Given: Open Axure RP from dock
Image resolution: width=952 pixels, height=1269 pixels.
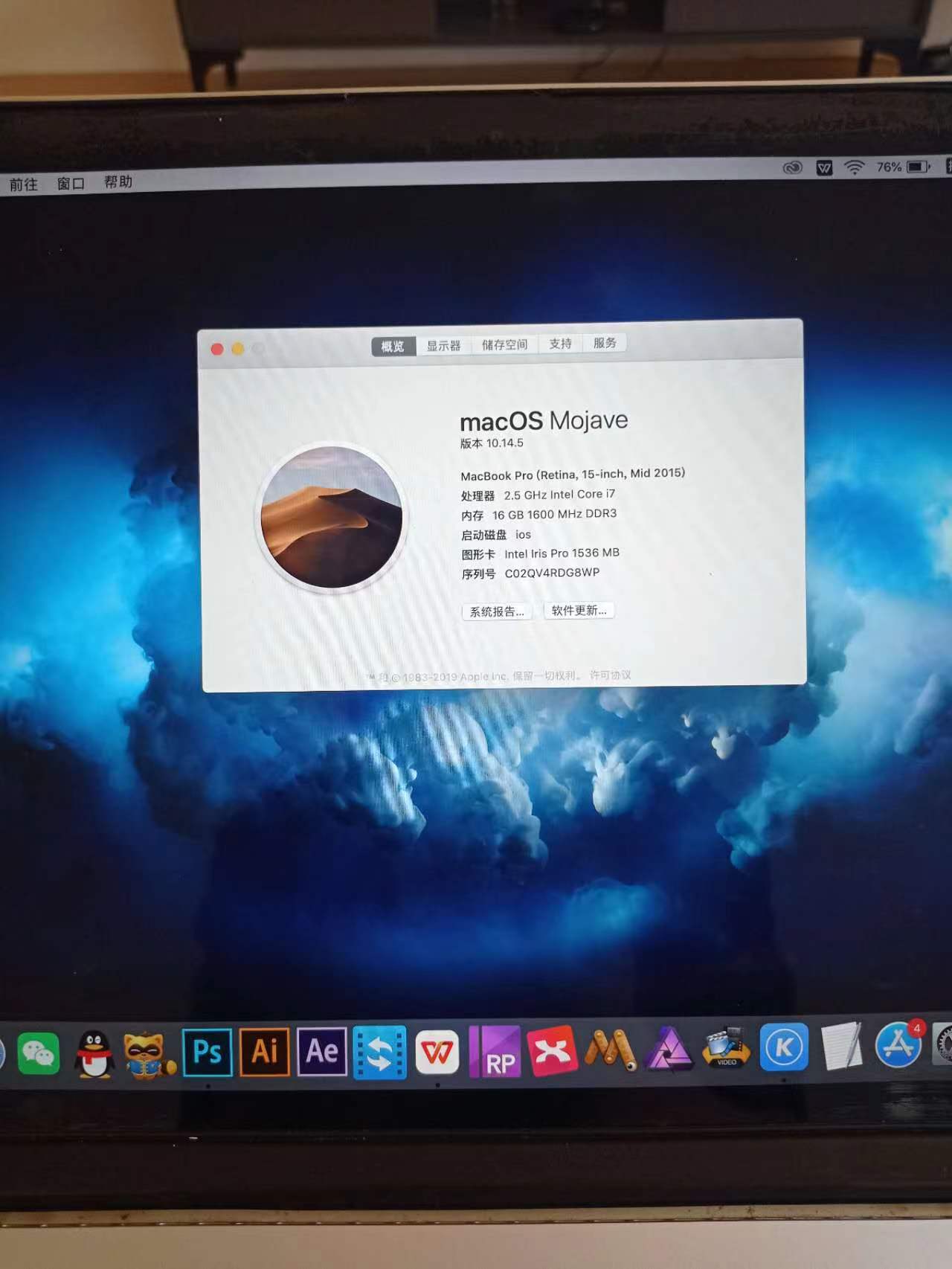Looking at the screenshot, I should point(495,1052).
